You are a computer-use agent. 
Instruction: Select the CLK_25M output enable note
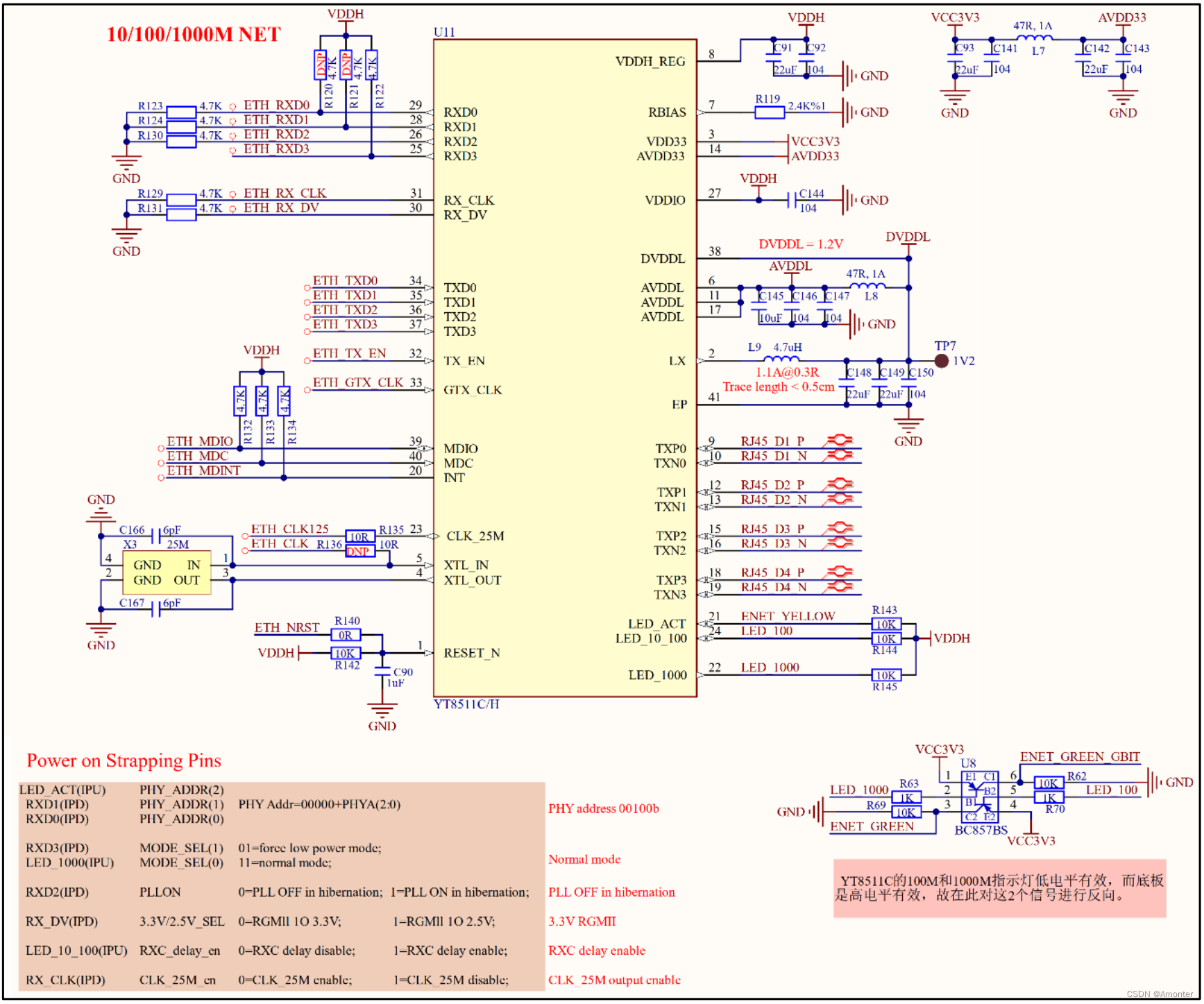coord(614,980)
